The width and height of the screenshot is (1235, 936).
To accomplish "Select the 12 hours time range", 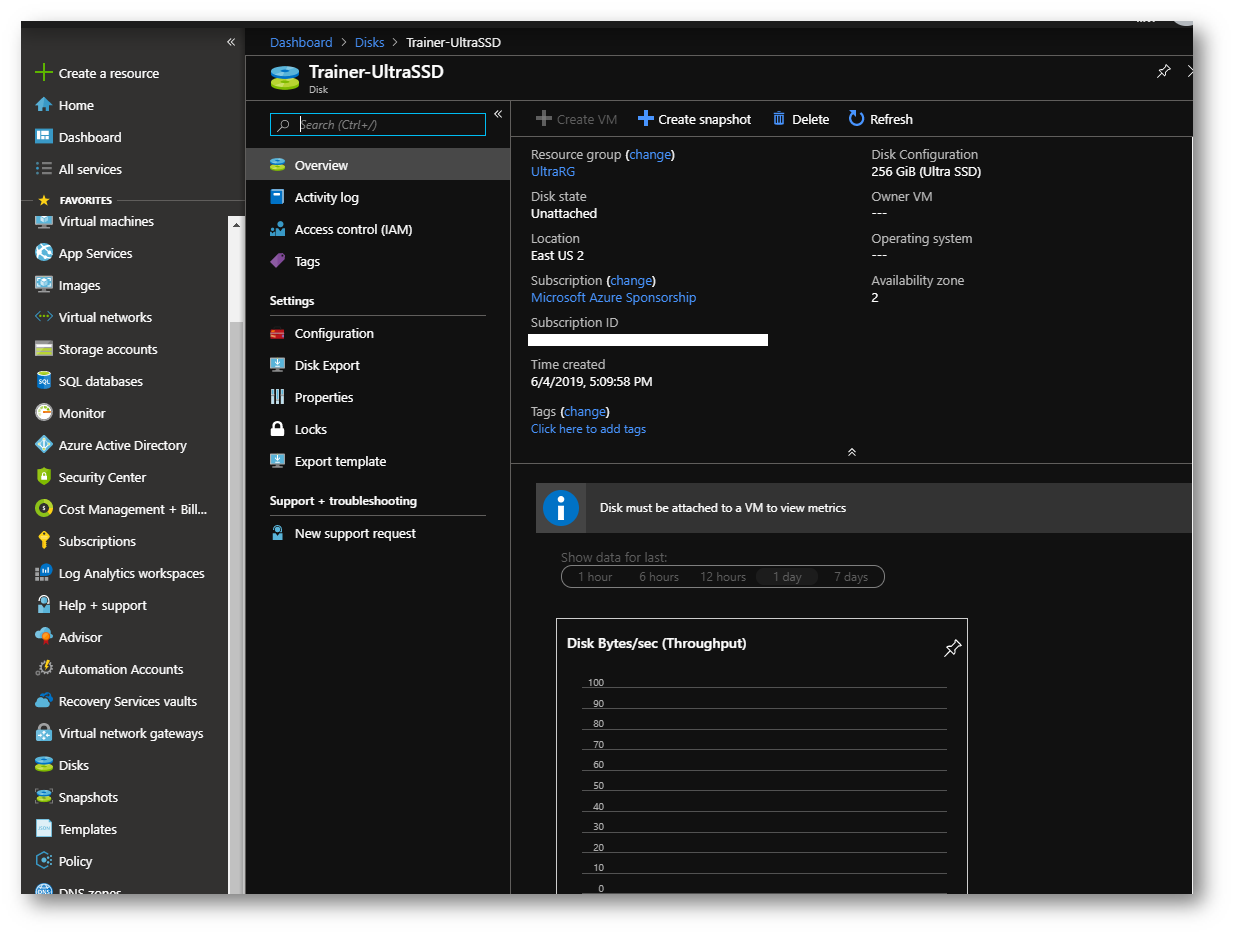I will pyautogui.click(x=723, y=577).
